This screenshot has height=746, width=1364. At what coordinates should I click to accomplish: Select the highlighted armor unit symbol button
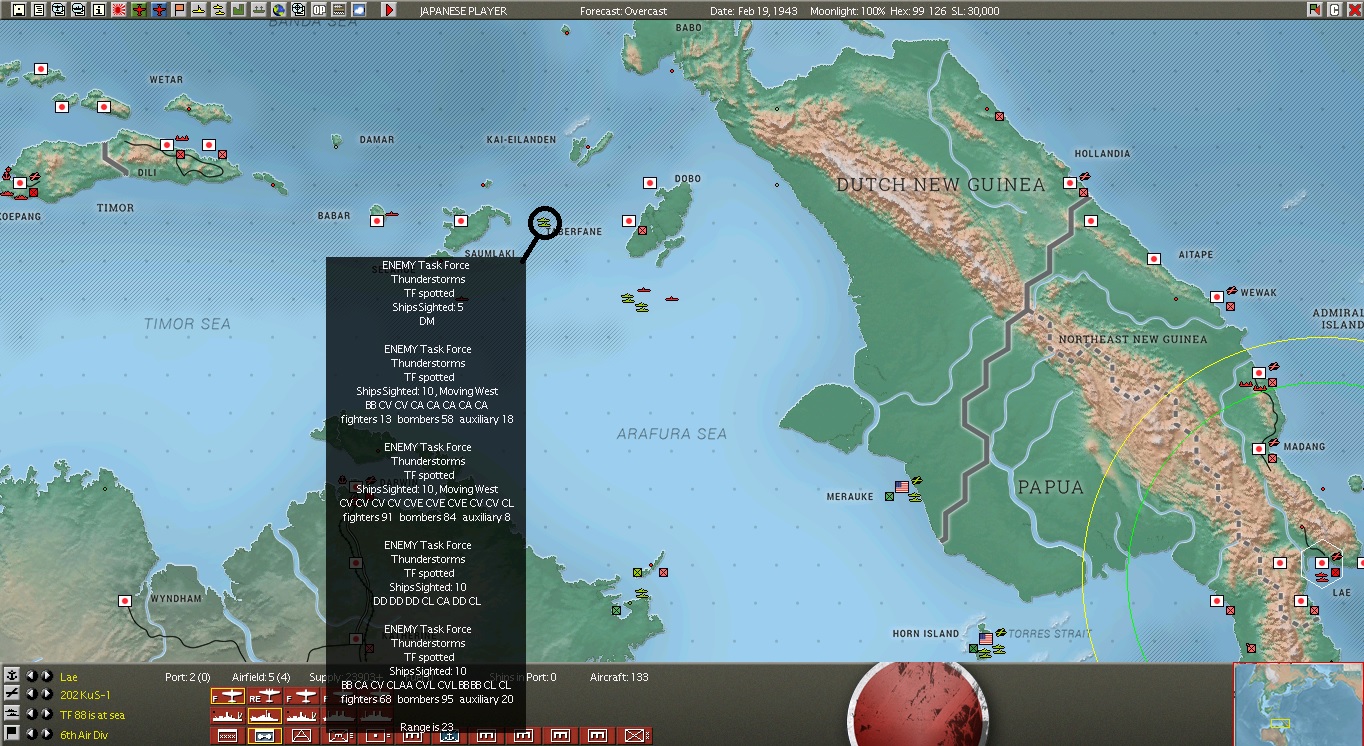pos(265,736)
